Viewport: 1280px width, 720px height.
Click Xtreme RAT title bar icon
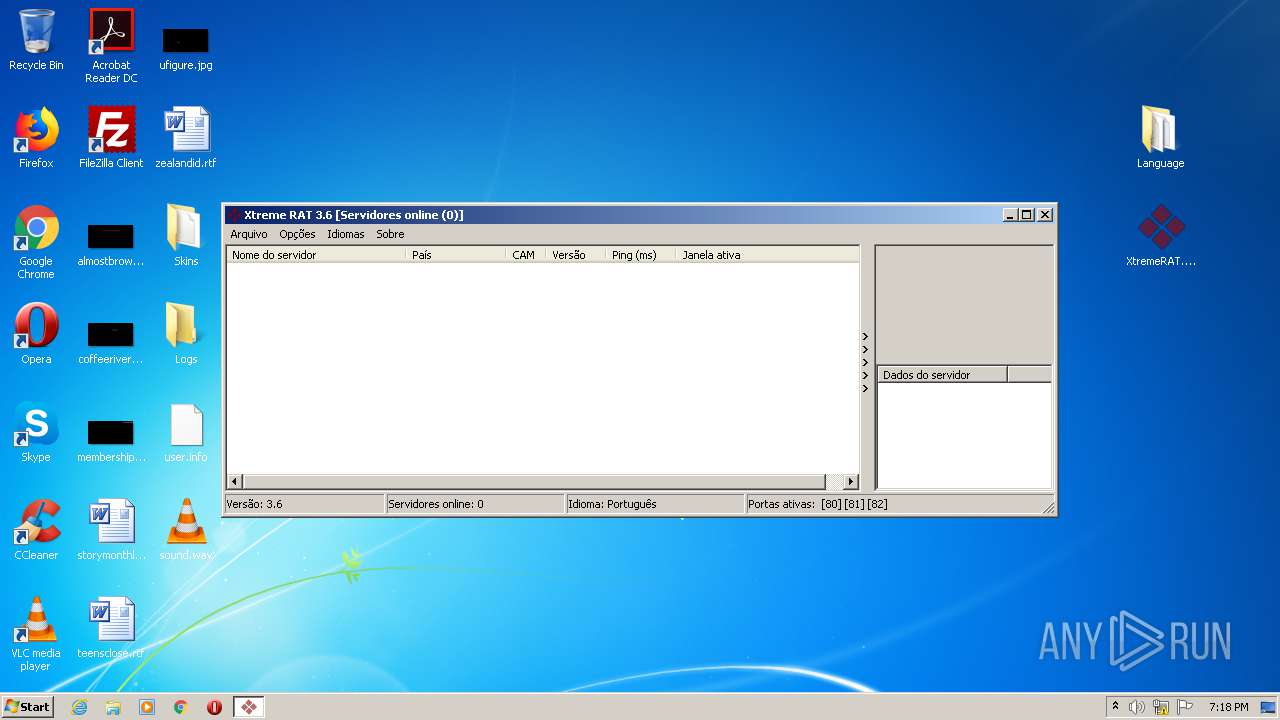pyautogui.click(x=234, y=215)
